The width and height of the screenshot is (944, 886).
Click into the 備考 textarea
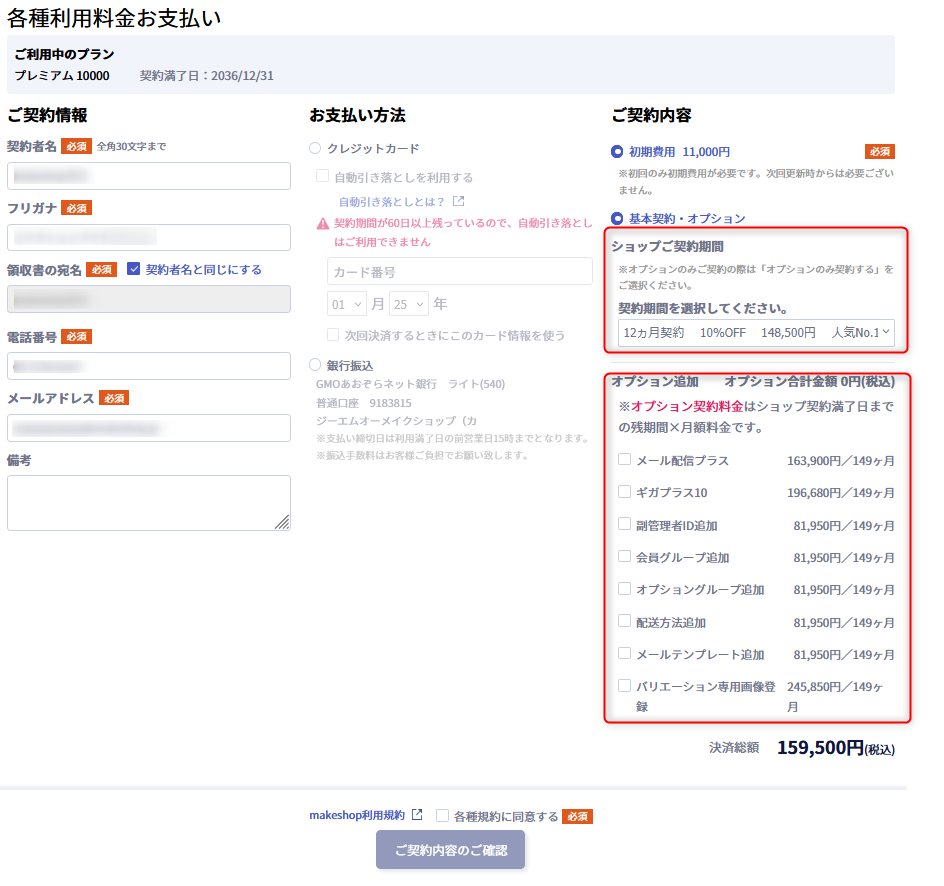[148, 502]
